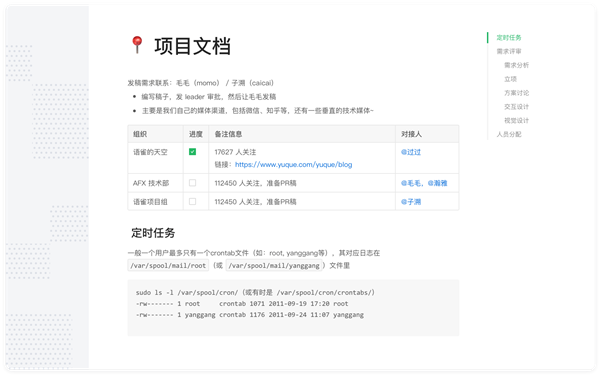Click the @毛毛 mention

(411, 183)
